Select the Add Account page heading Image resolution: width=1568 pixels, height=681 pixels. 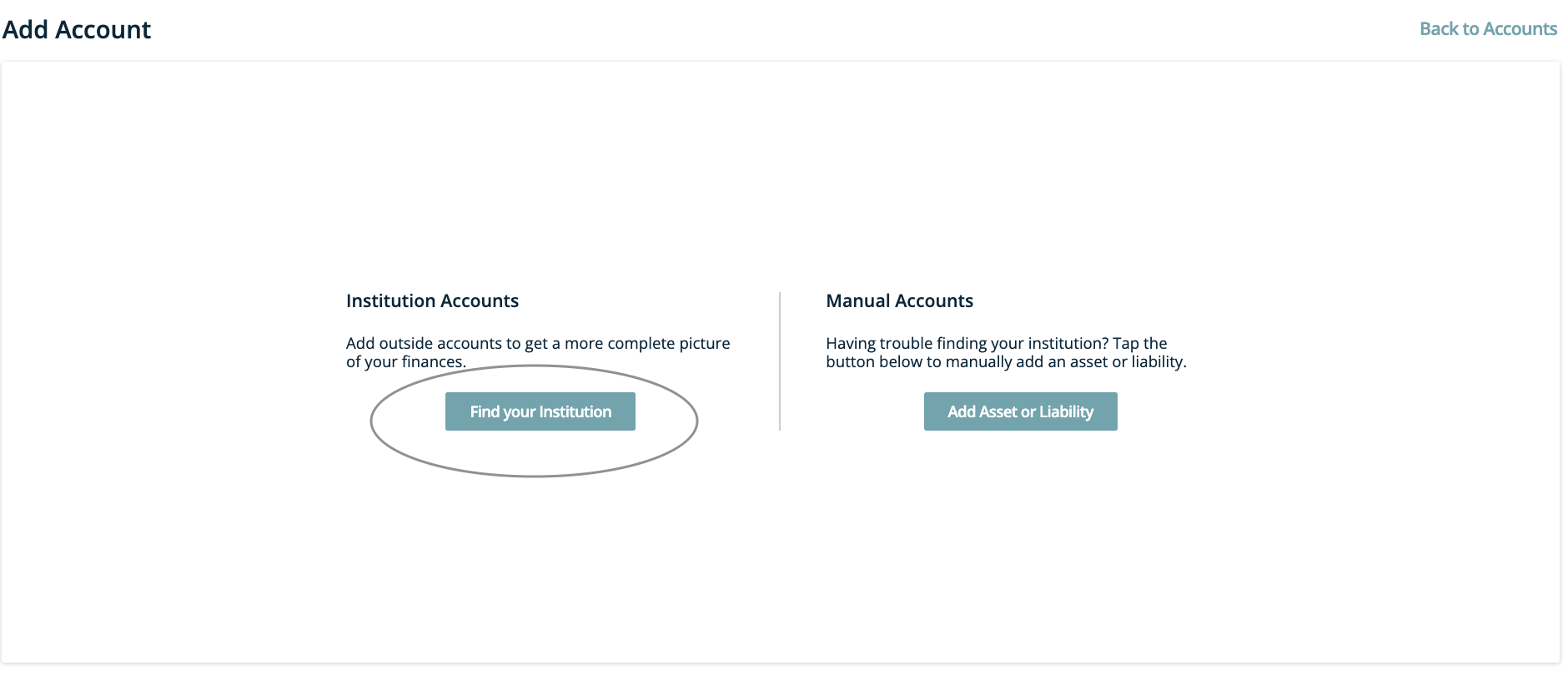click(77, 29)
